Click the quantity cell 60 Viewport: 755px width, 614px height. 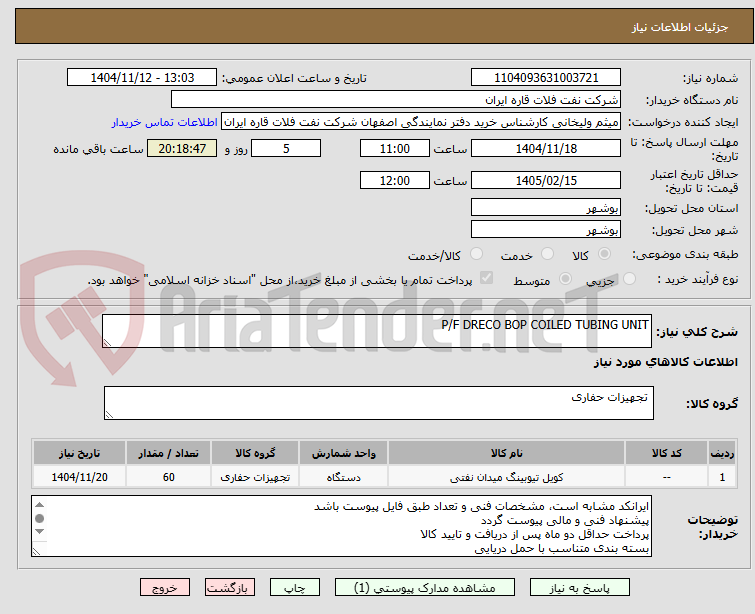(169, 477)
